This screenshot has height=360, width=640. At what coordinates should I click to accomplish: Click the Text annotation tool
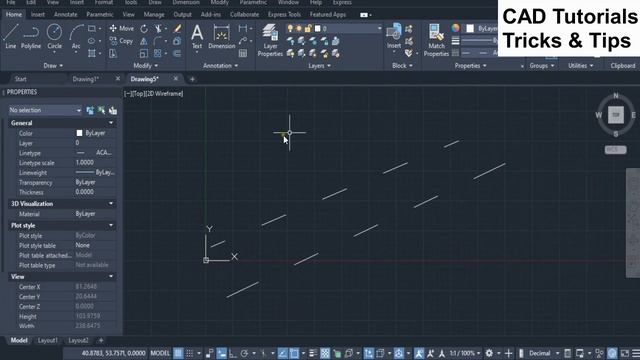click(x=197, y=37)
